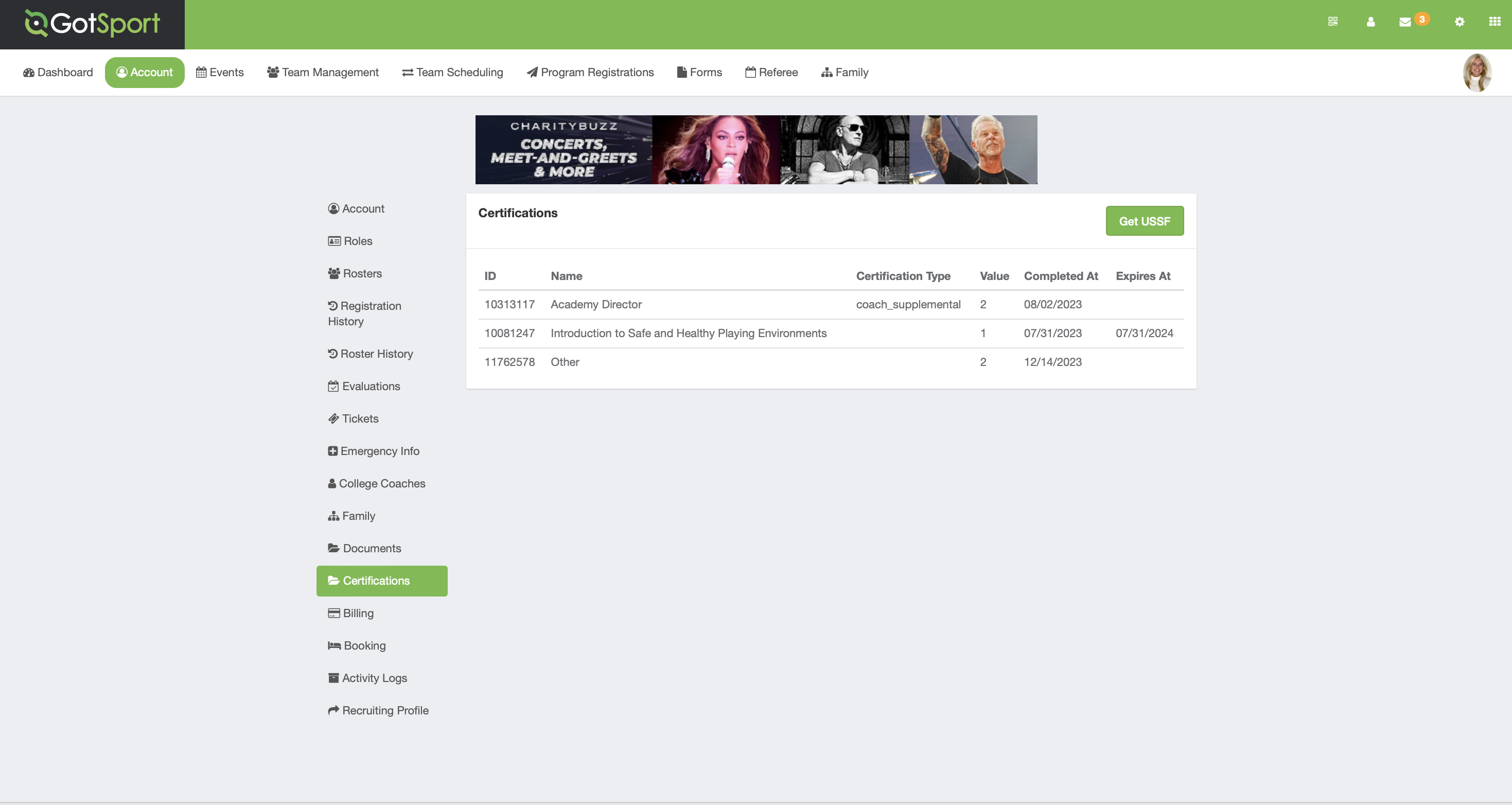Viewport: 1512px width, 805px height.
Task: Go to the Dashboard tab
Action: click(58, 72)
